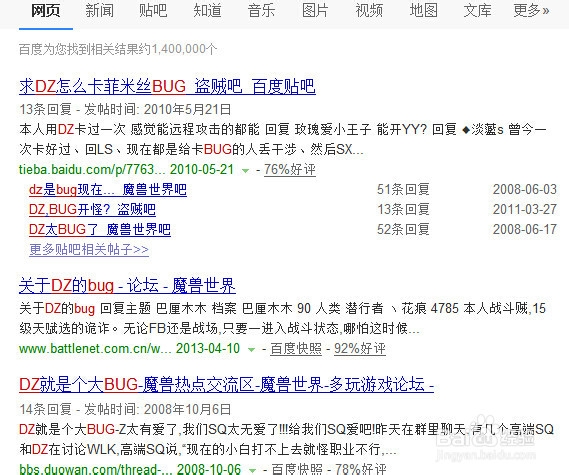The width and height of the screenshot is (569, 475).
Task: Open result 求DZ怎么卡菲米丝BUG 盗贼吧
Action: point(167,86)
